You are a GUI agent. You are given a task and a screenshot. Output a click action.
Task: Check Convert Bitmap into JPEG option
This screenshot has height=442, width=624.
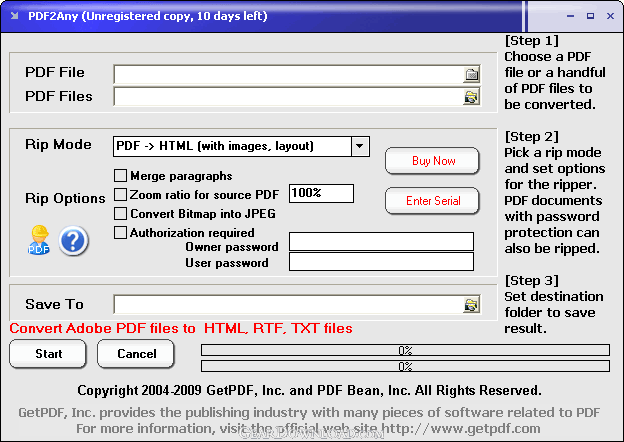[x=121, y=213]
